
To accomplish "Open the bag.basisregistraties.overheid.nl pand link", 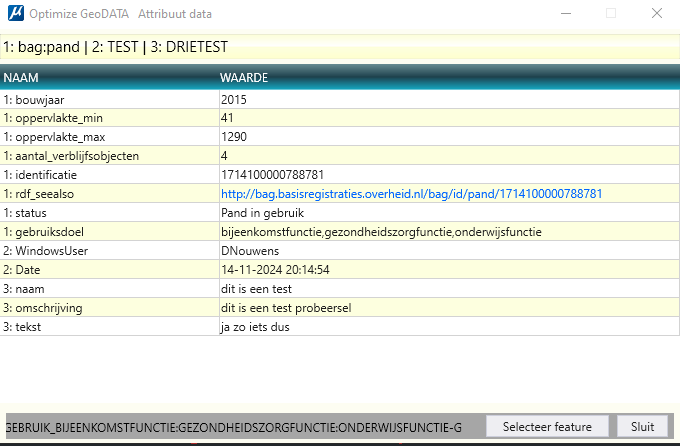I will coord(412,194).
